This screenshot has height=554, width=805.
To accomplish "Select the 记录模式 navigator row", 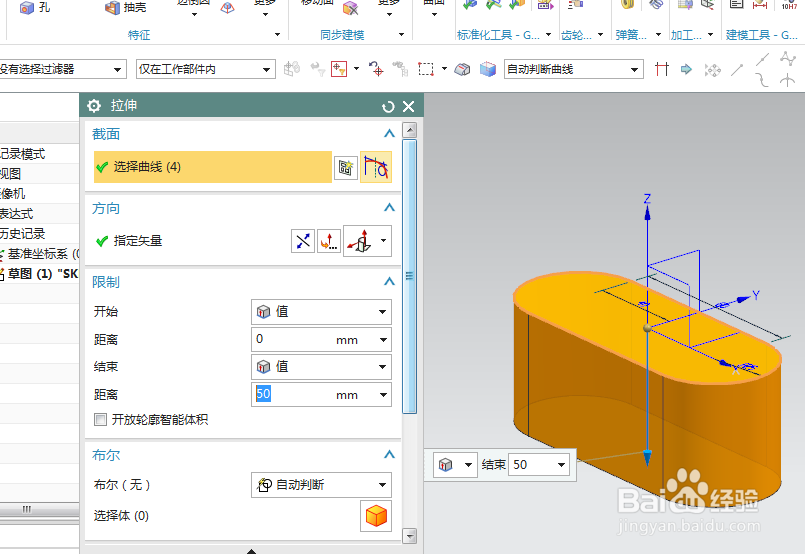I will 39,154.
